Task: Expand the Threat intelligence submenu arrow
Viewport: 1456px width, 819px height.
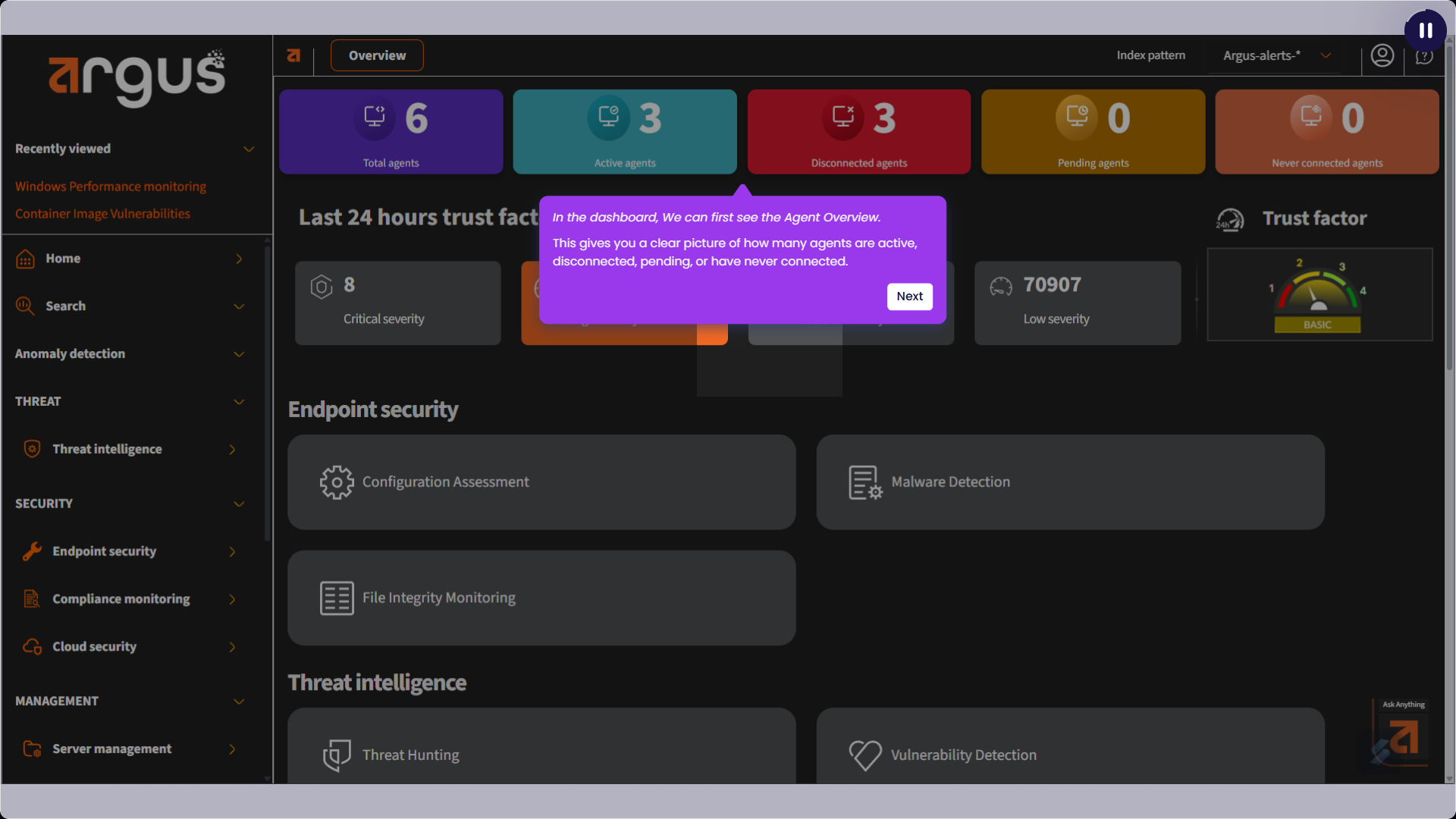Action: coord(232,450)
